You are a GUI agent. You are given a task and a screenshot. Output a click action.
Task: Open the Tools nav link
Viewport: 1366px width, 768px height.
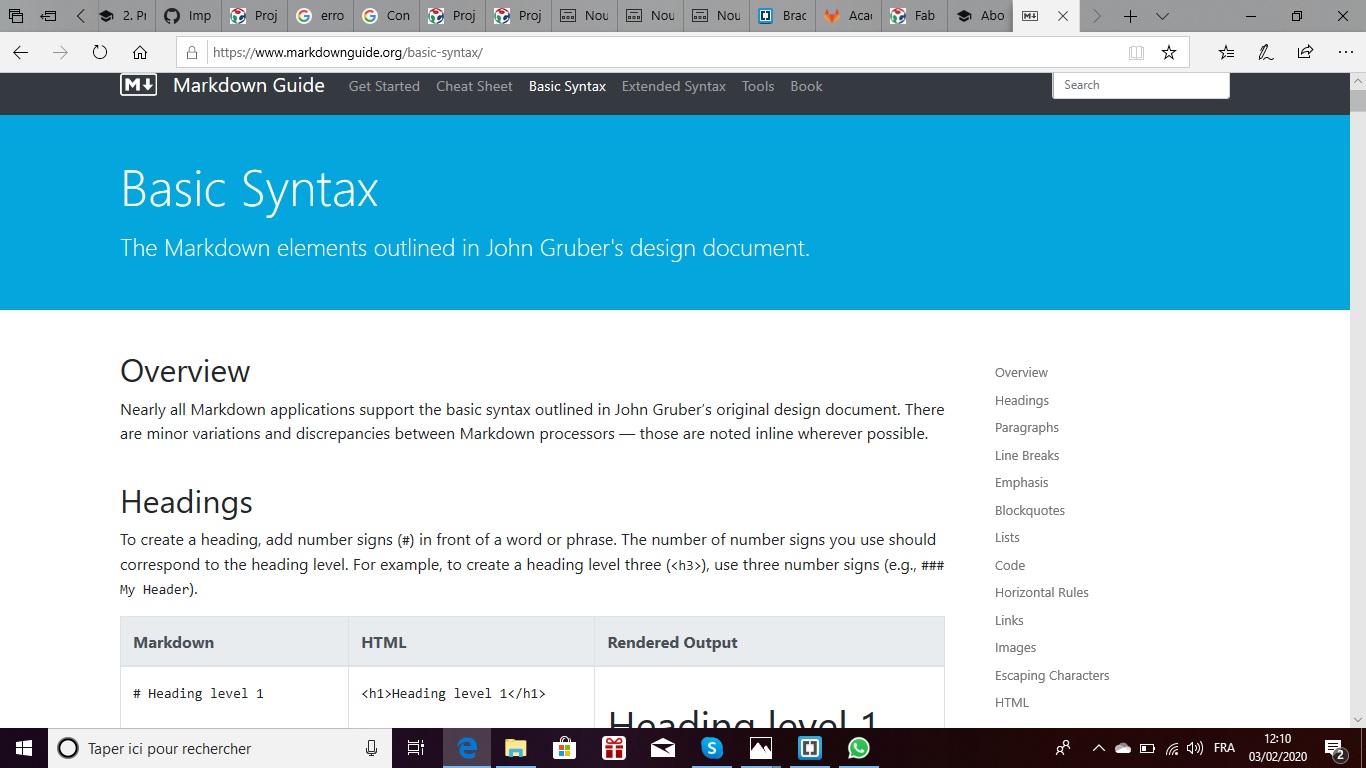[758, 87]
